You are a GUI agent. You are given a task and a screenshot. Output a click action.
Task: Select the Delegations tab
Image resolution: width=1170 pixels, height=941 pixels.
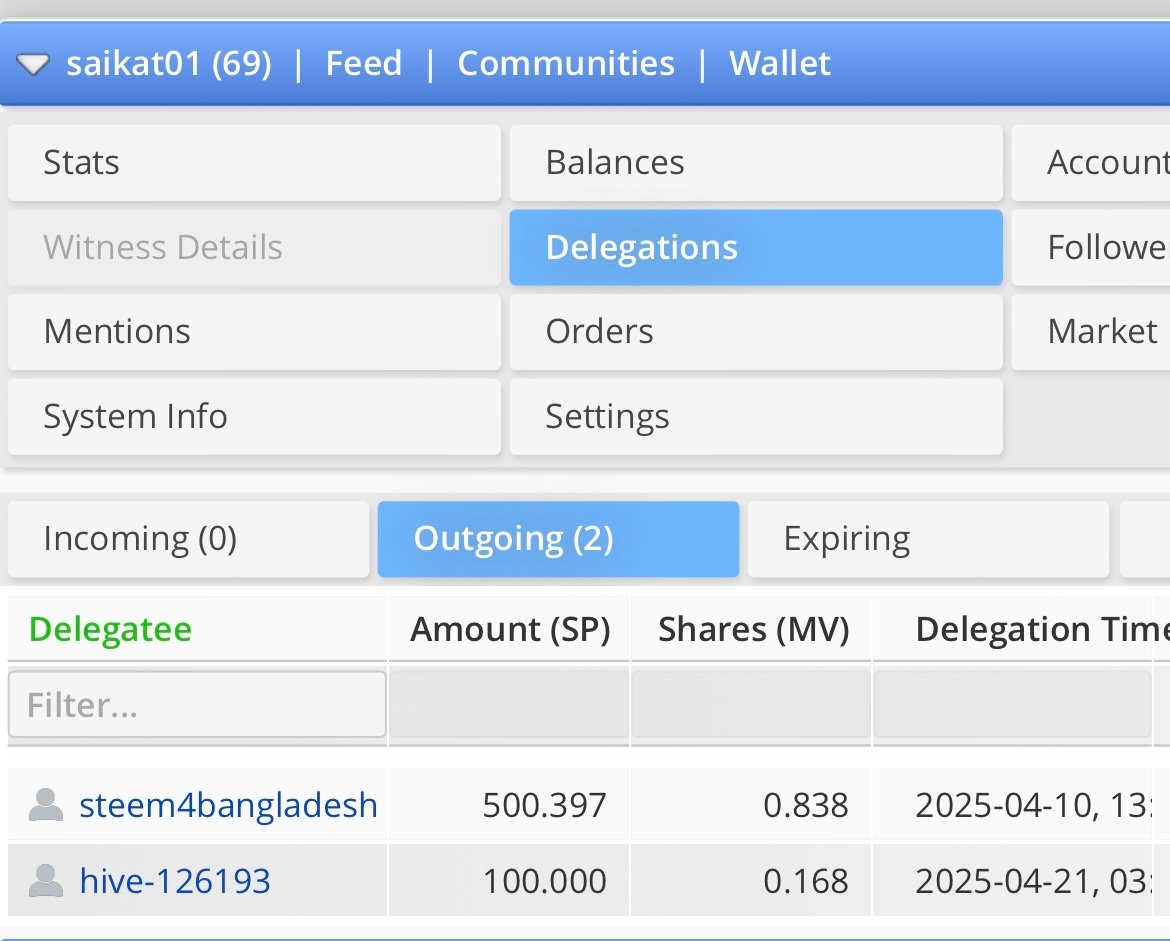tap(756, 247)
